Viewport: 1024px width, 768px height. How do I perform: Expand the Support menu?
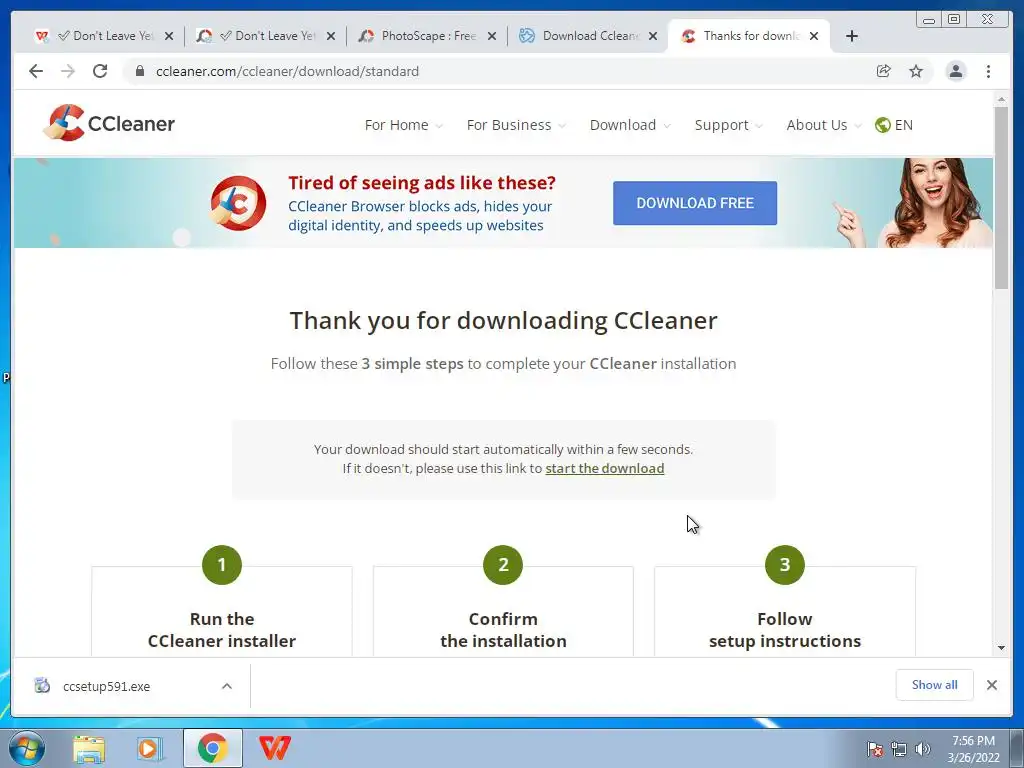(x=728, y=125)
